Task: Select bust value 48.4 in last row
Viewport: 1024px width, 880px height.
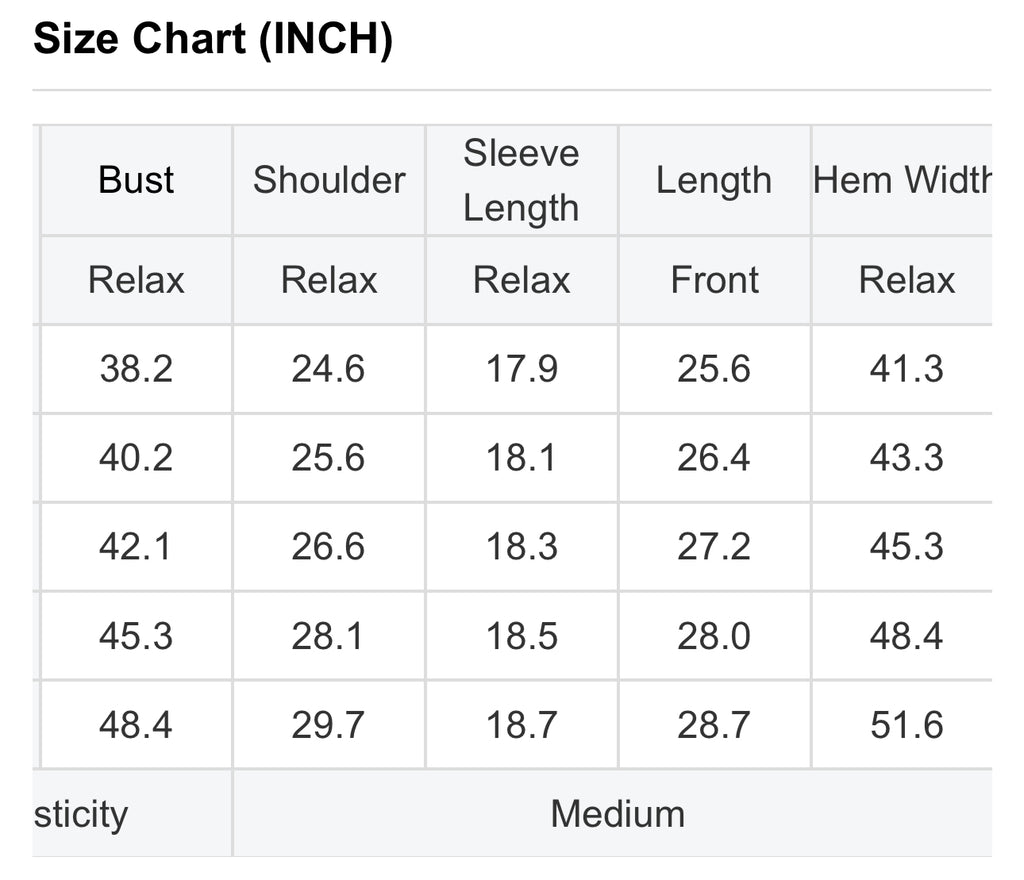Action: pyautogui.click(x=136, y=725)
